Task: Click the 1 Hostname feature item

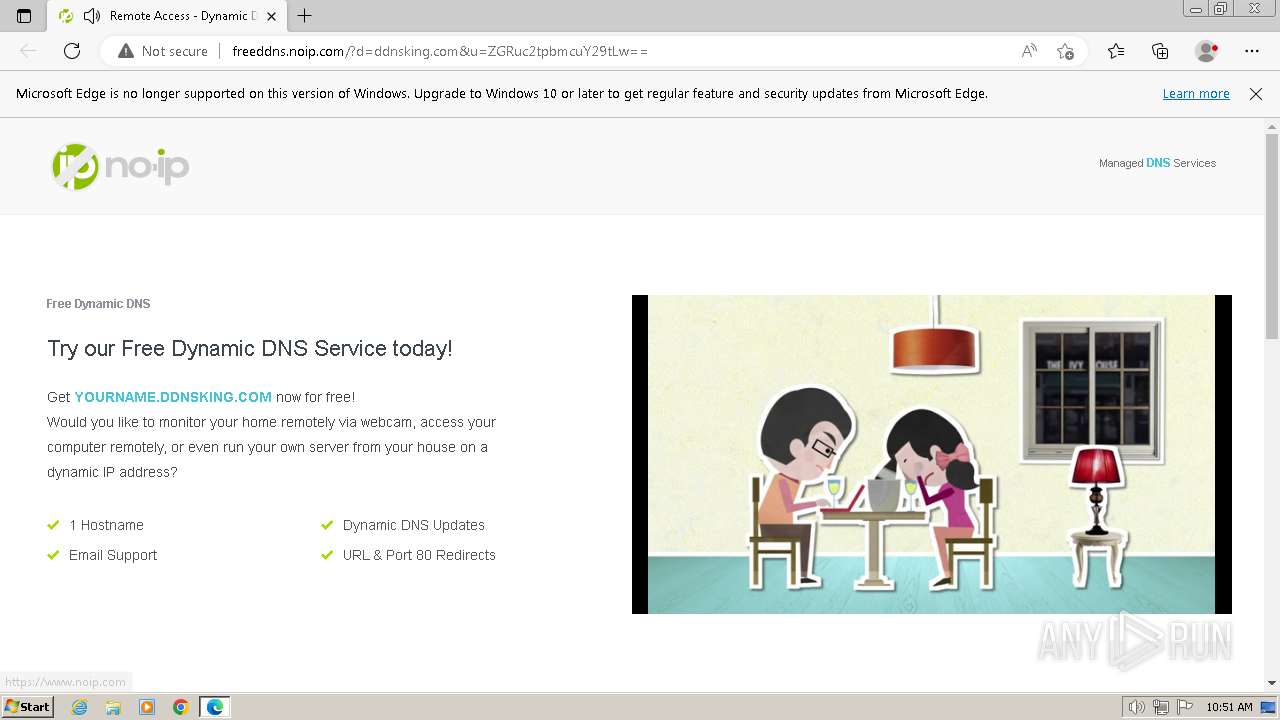Action: 106,525
